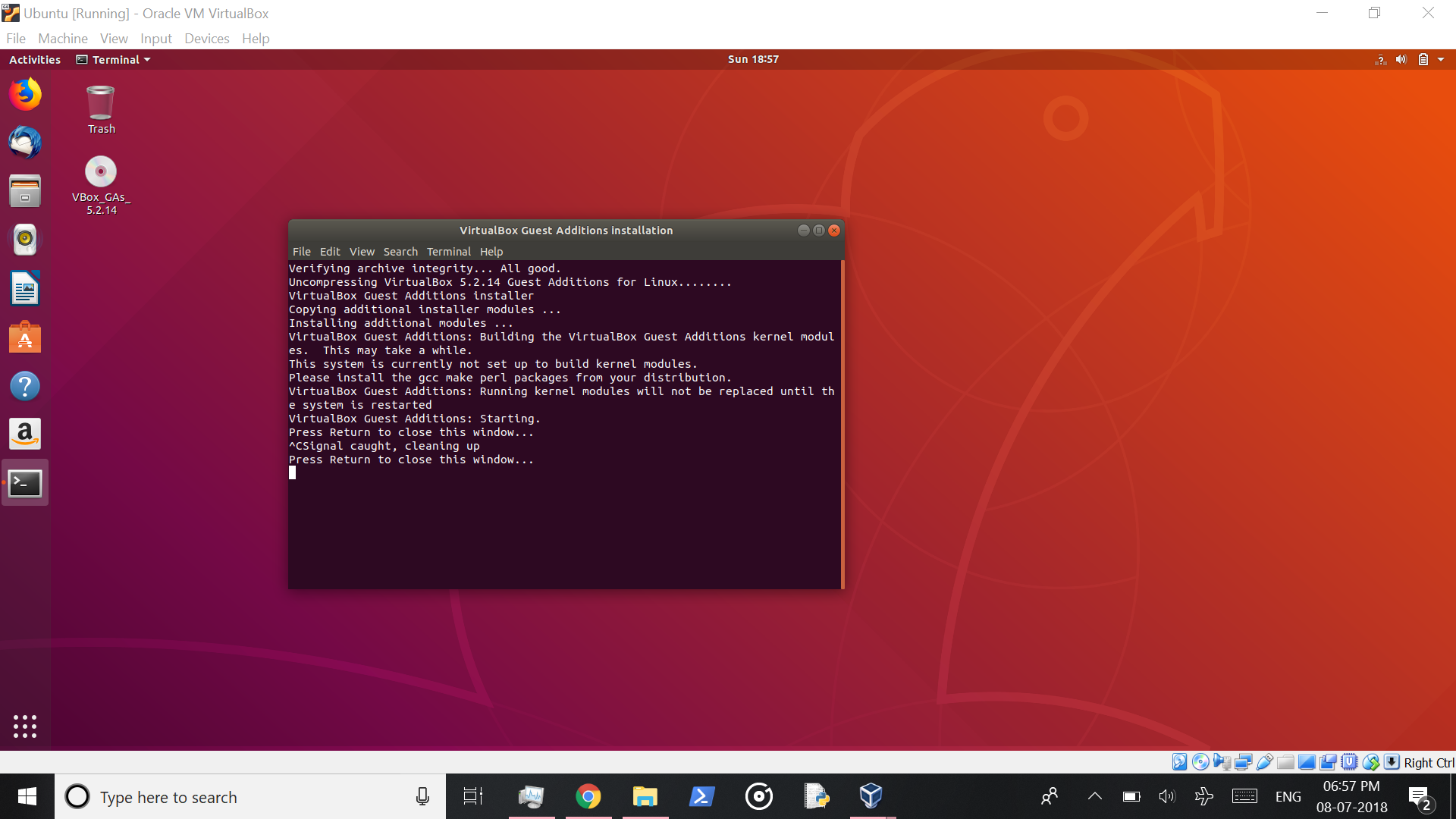Click Ubuntu network status icon in top bar
Screen dimensions: 1456x819
(1380, 59)
